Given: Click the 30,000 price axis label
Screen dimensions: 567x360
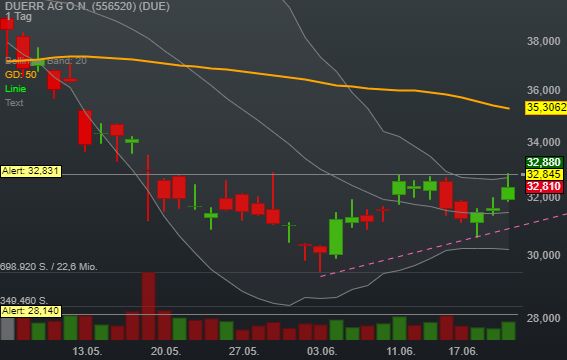Looking at the screenshot, I should click(543, 255).
